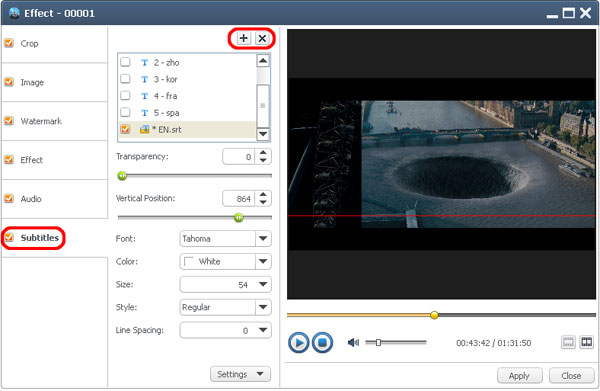Click the Transparency slider handle
The width and height of the screenshot is (600, 391).
pyautogui.click(x=122, y=176)
